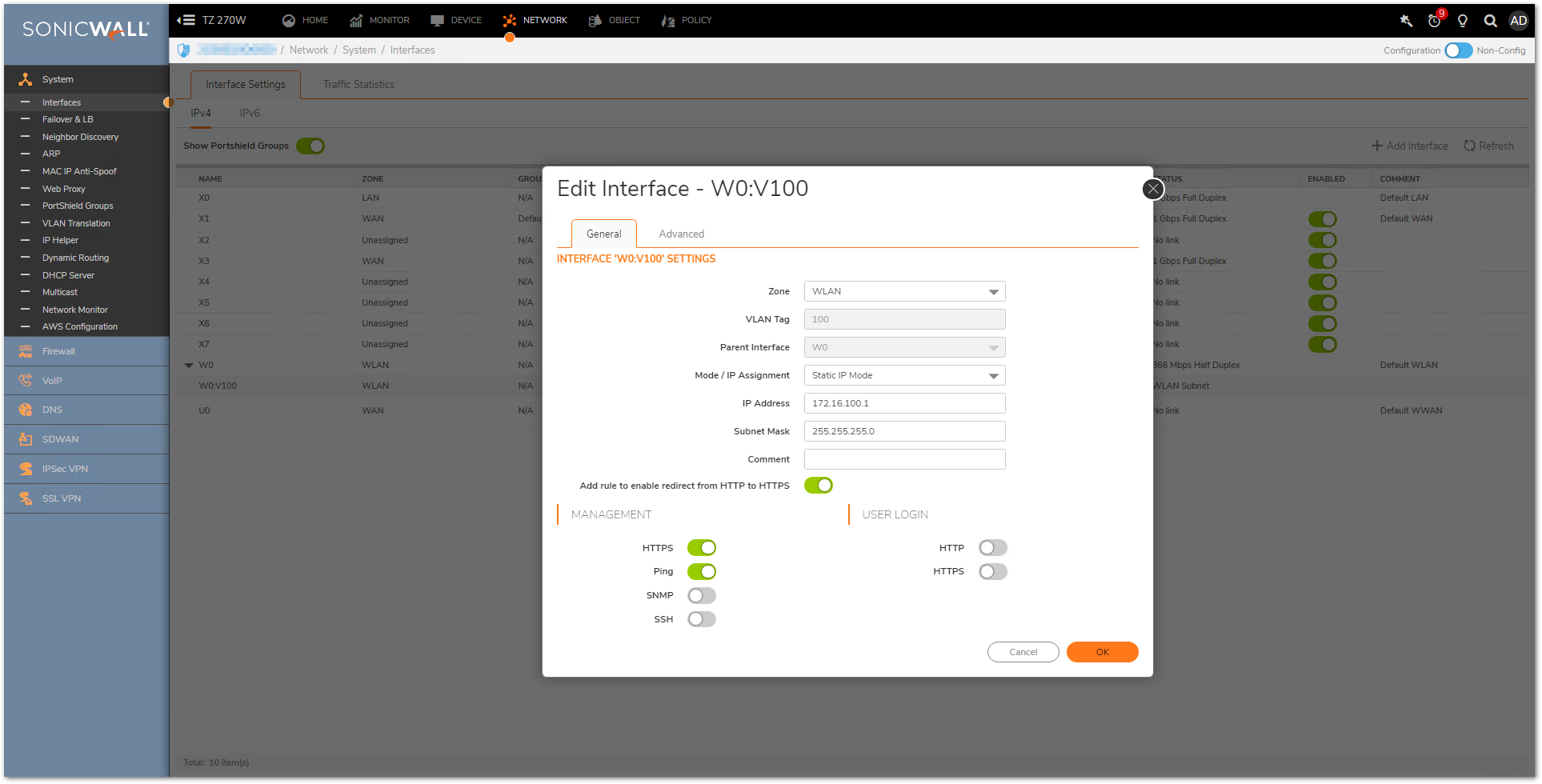Click the lightbulb tips icon

click(1463, 21)
